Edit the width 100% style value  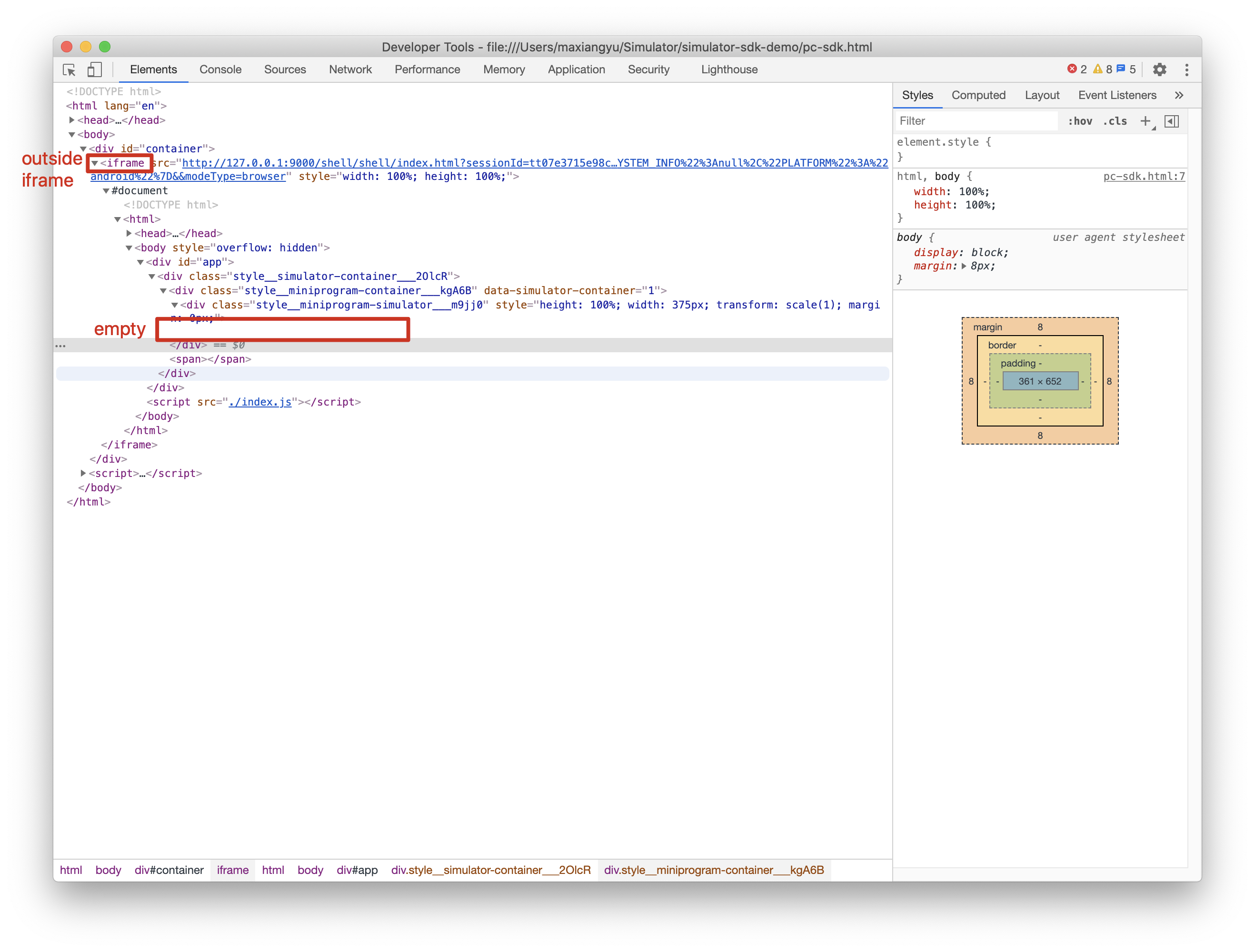[971, 192]
